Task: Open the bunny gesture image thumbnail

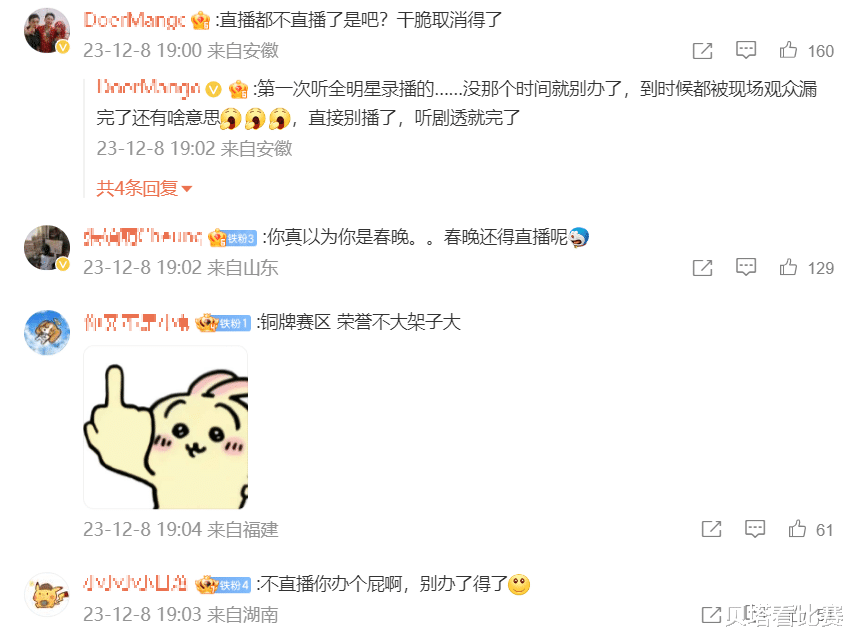Action: (x=165, y=427)
